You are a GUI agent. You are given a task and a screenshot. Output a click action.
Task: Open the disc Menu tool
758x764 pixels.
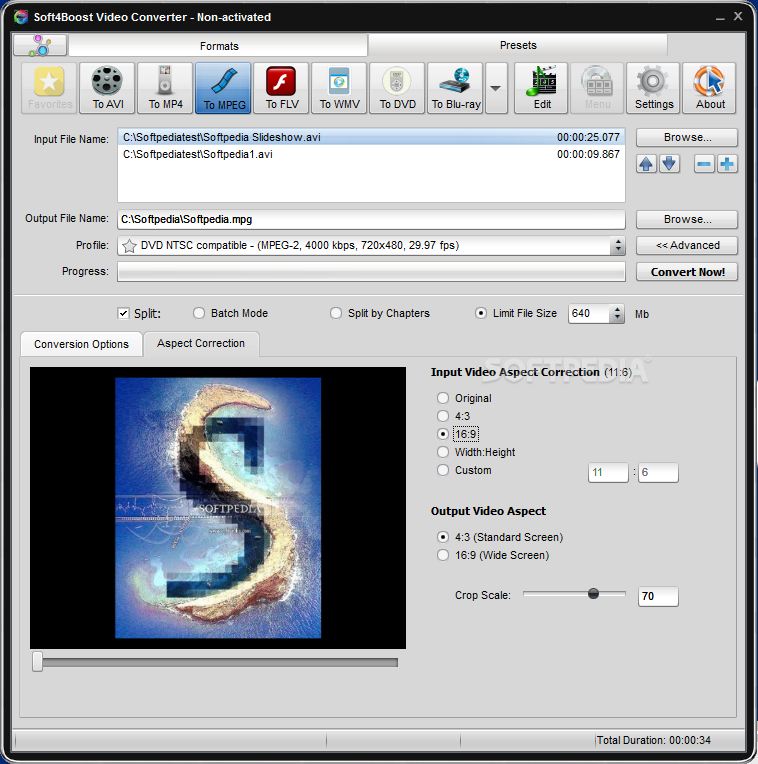pyautogui.click(x=597, y=88)
